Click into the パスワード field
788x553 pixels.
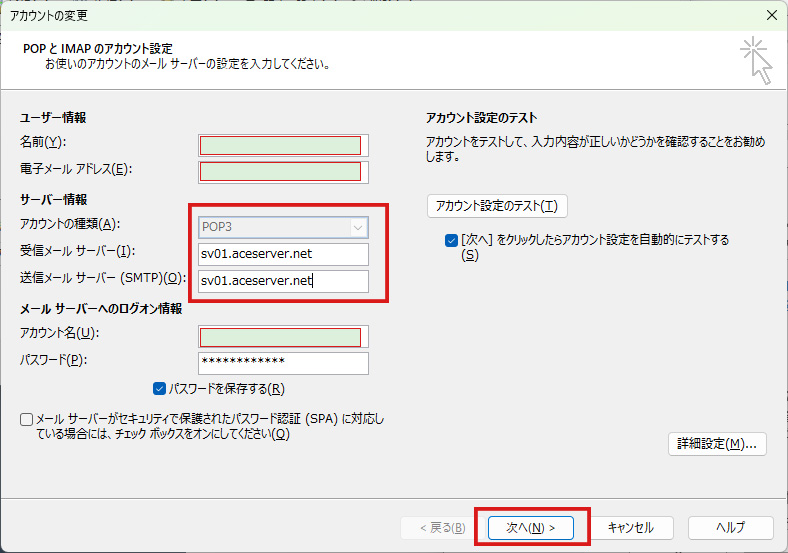tap(283, 362)
